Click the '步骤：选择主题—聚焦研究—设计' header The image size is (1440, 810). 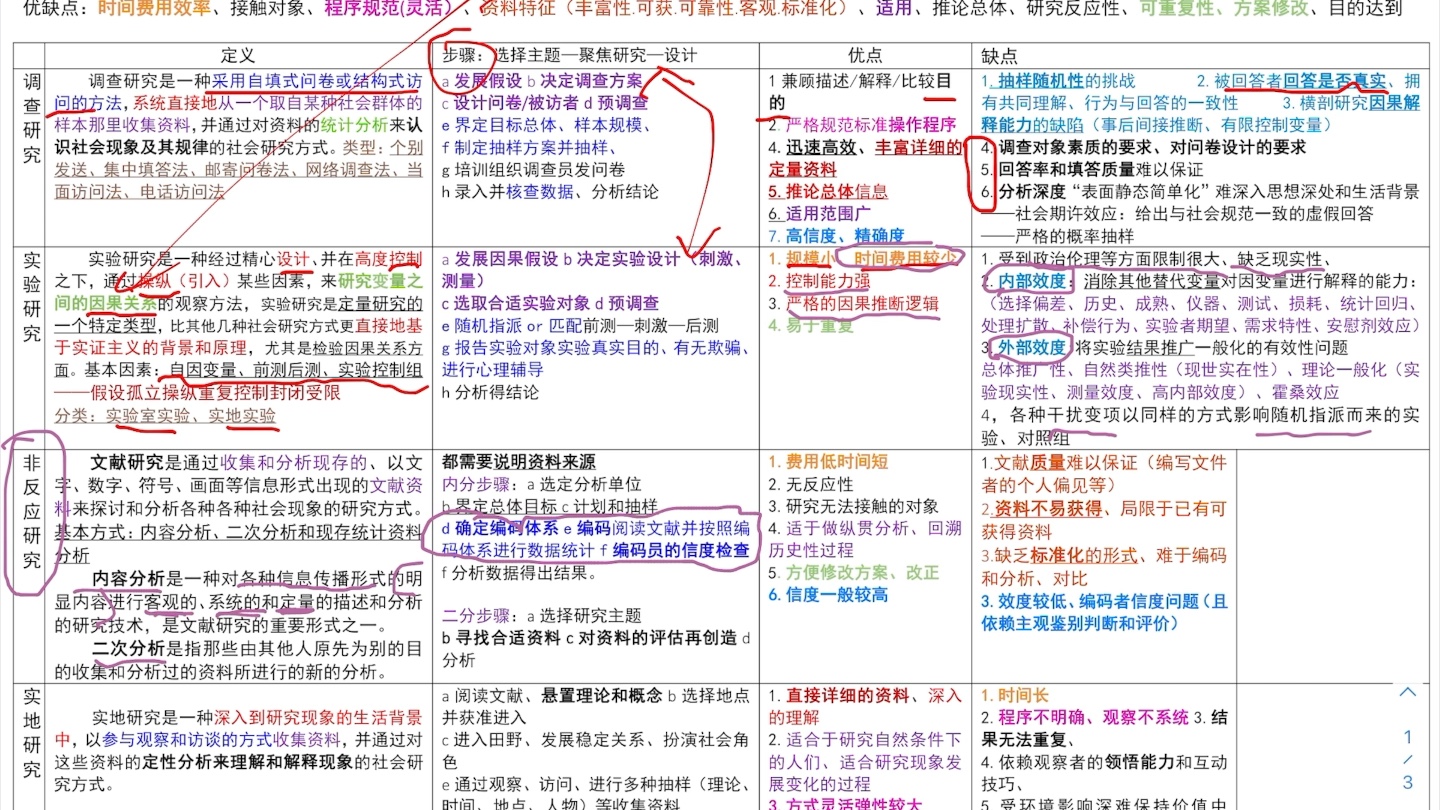click(569, 56)
